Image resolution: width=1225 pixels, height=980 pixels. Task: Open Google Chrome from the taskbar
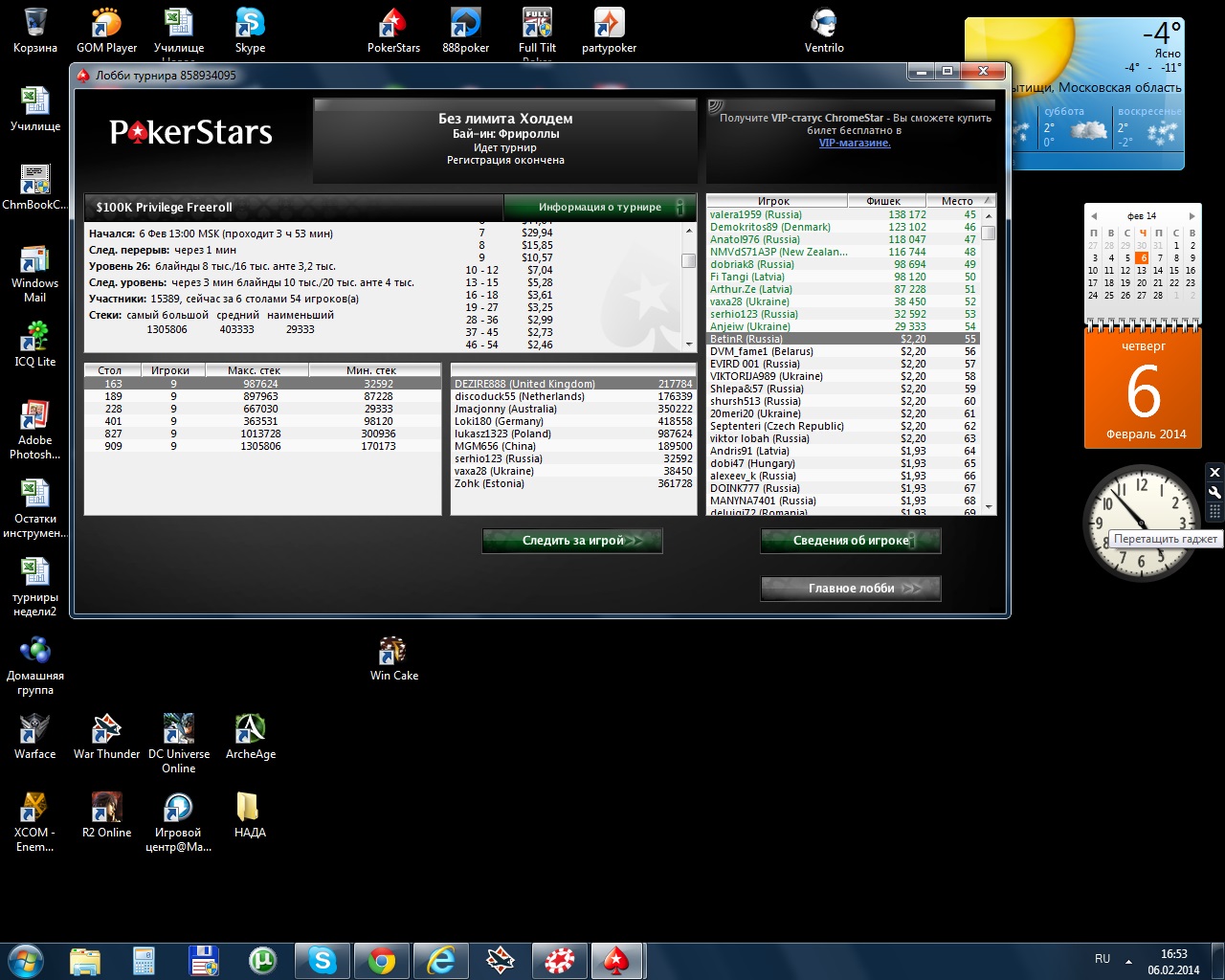(x=382, y=960)
